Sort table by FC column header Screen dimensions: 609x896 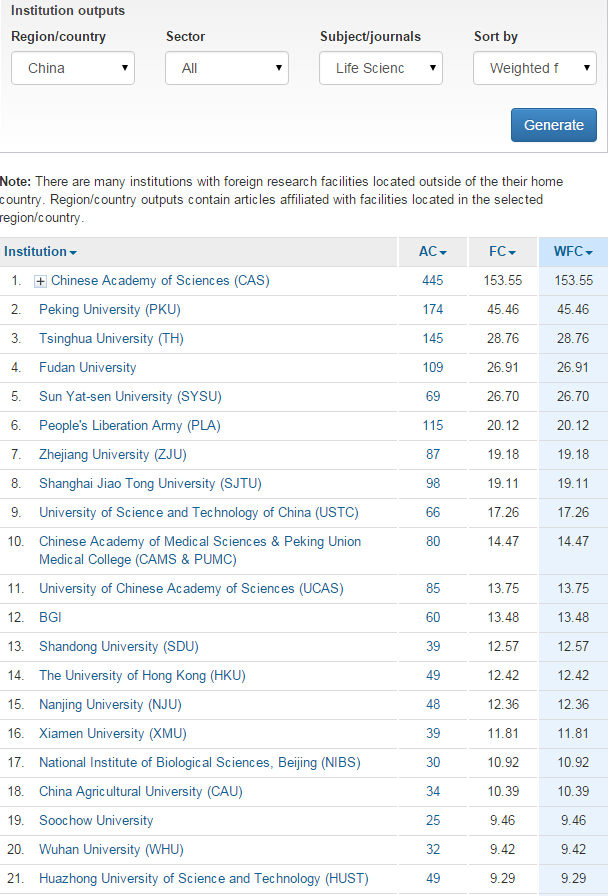click(502, 252)
